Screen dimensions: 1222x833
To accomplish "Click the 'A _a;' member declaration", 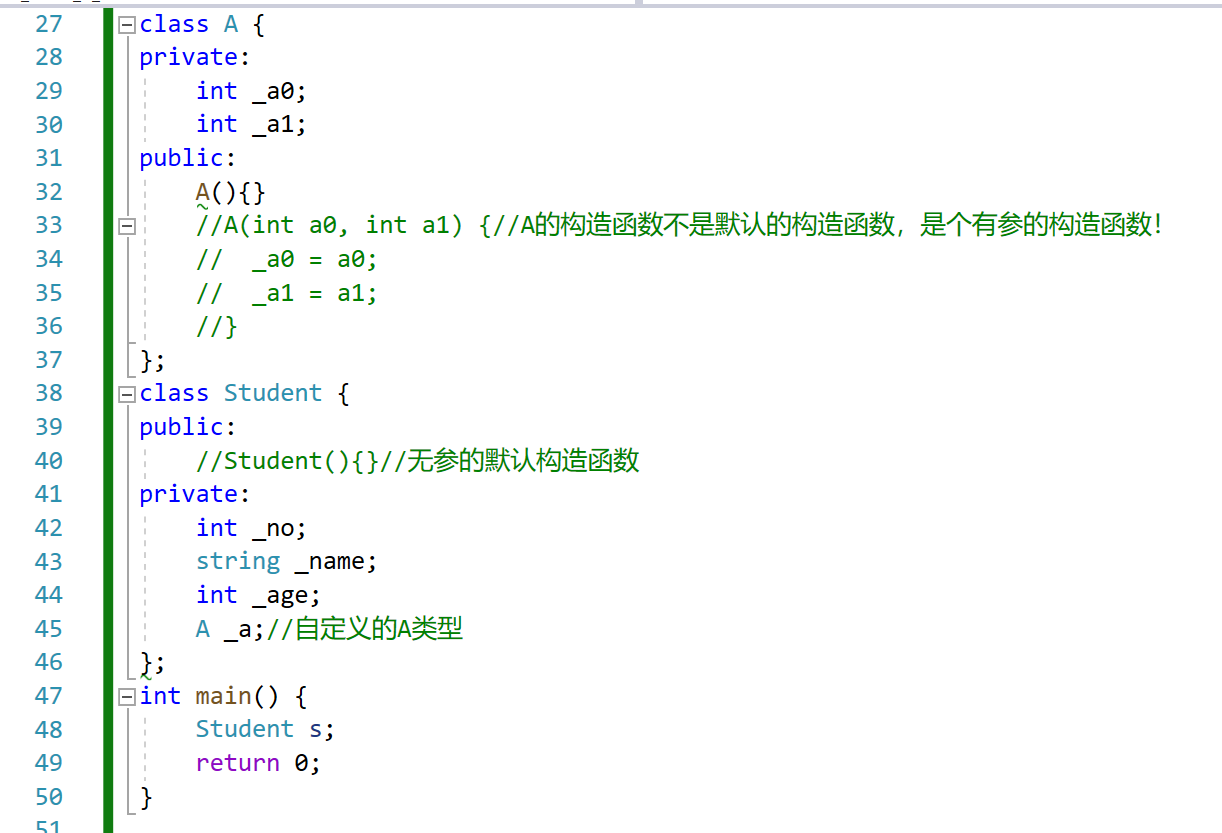I will 231,629.
